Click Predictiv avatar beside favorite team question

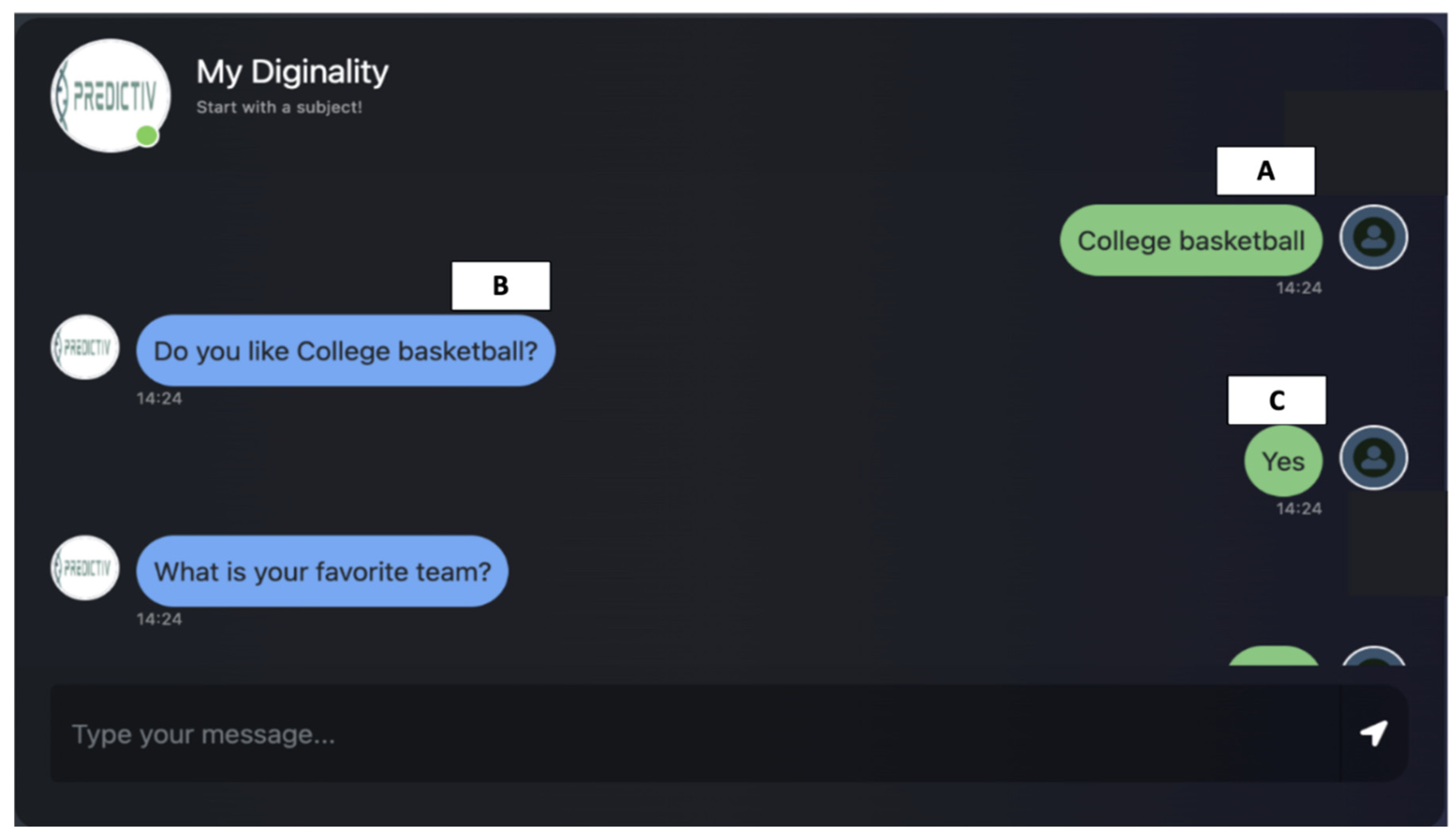click(85, 568)
